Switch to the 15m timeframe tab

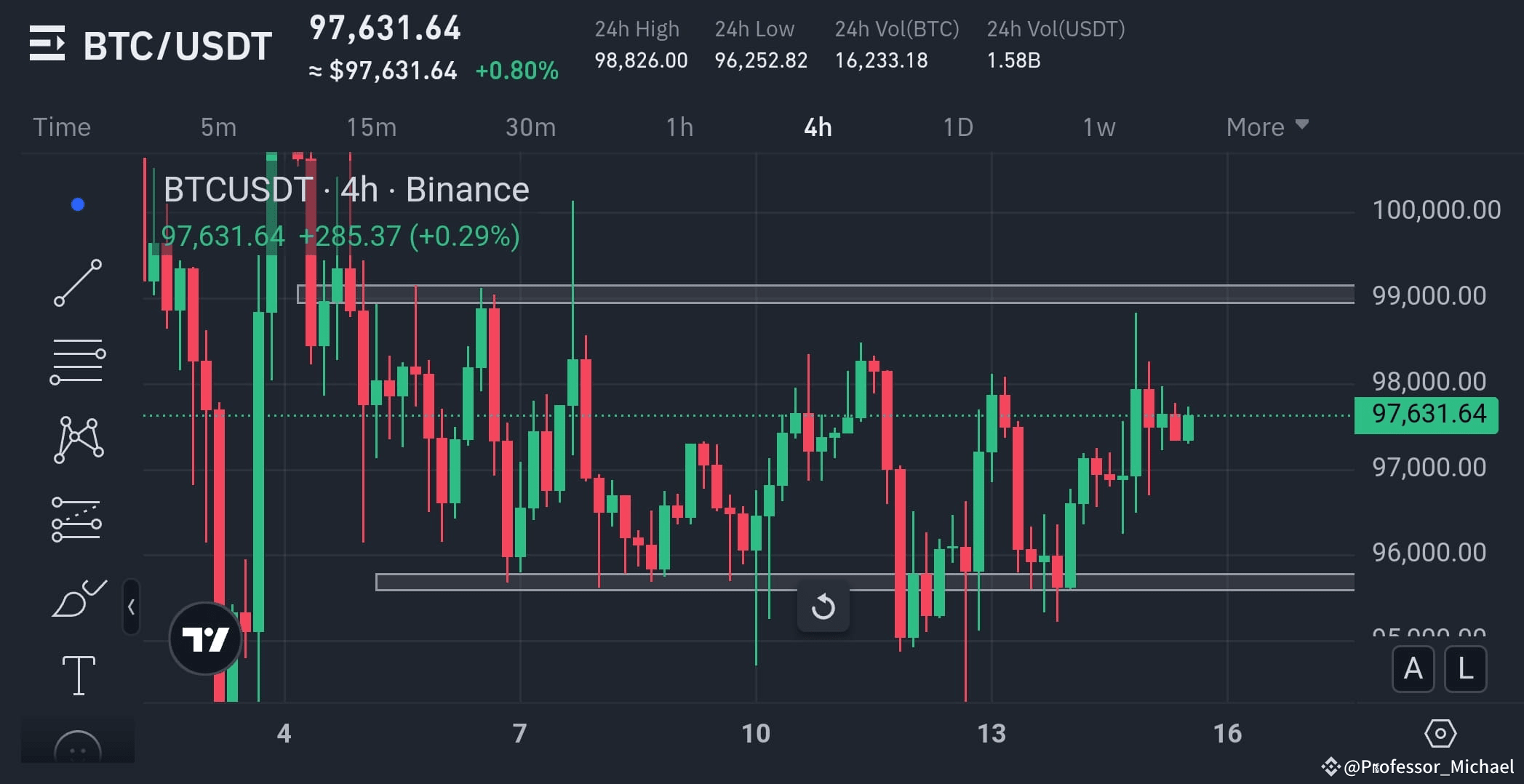(371, 127)
